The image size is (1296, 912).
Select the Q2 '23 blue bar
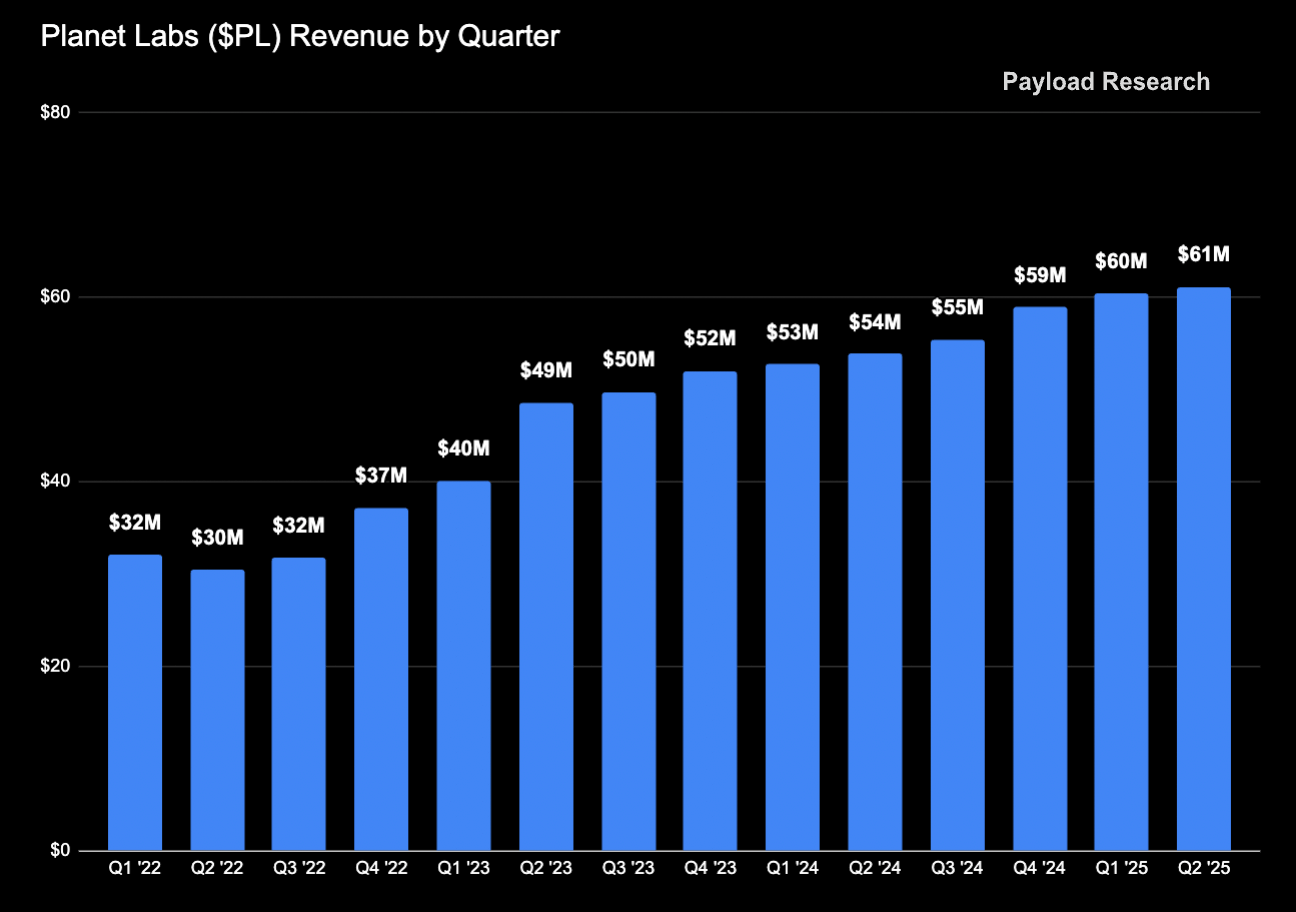click(546, 627)
